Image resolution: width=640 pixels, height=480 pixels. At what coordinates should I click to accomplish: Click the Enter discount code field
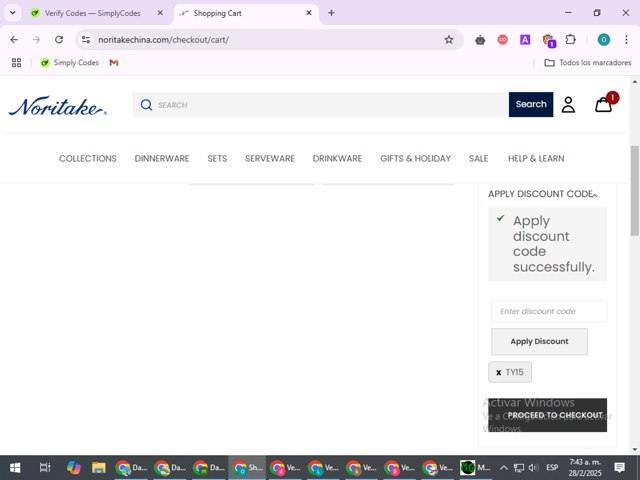point(549,311)
